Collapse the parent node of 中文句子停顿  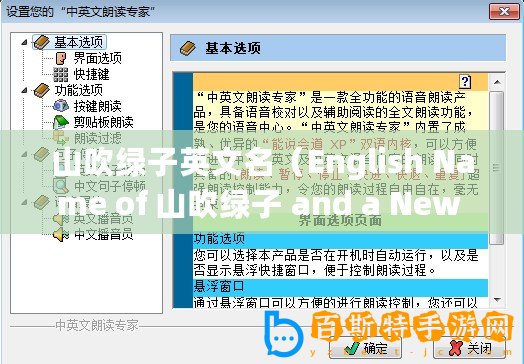coord(24,154)
